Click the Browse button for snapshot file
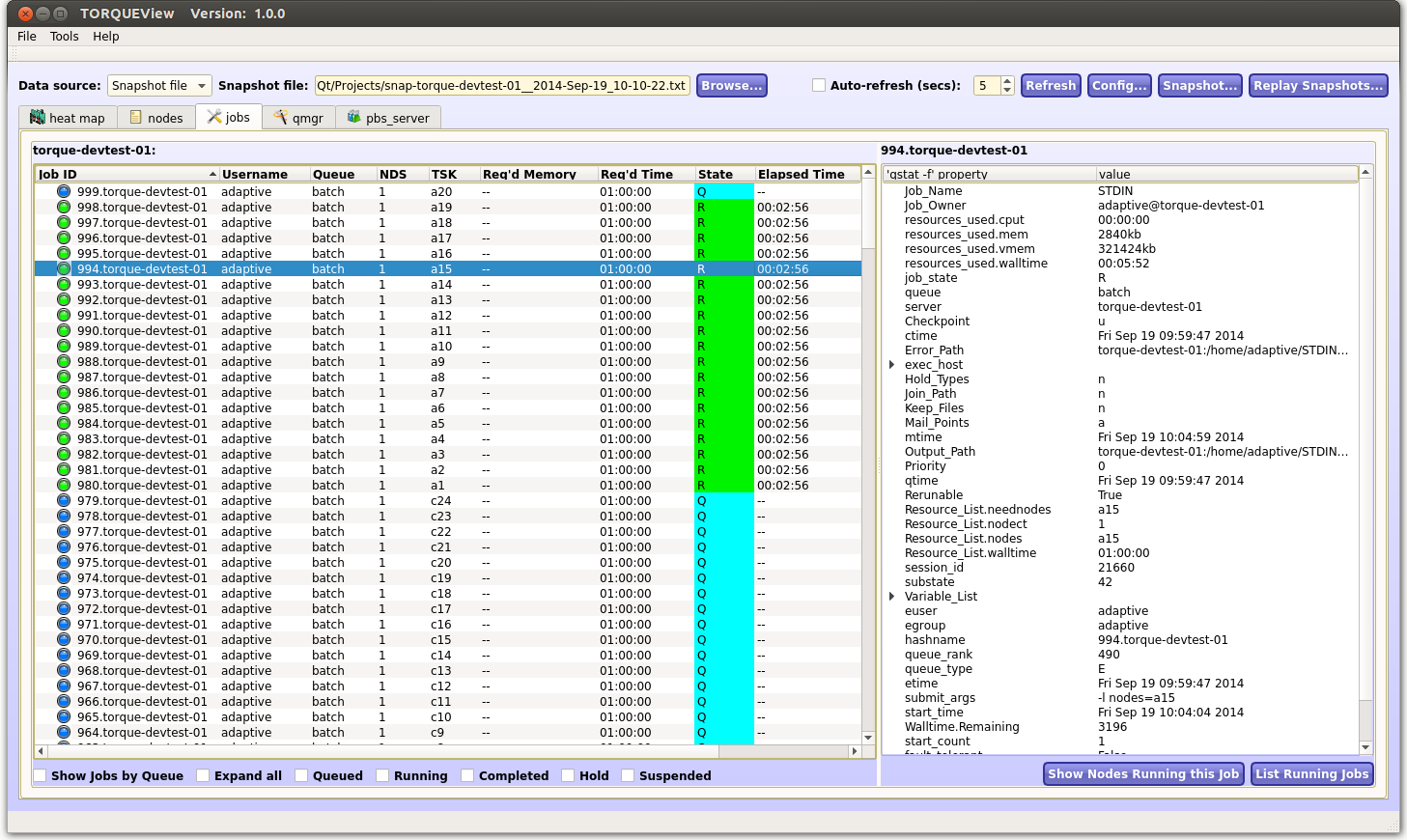The width and height of the screenshot is (1407, 840). [x=731, y=85]
